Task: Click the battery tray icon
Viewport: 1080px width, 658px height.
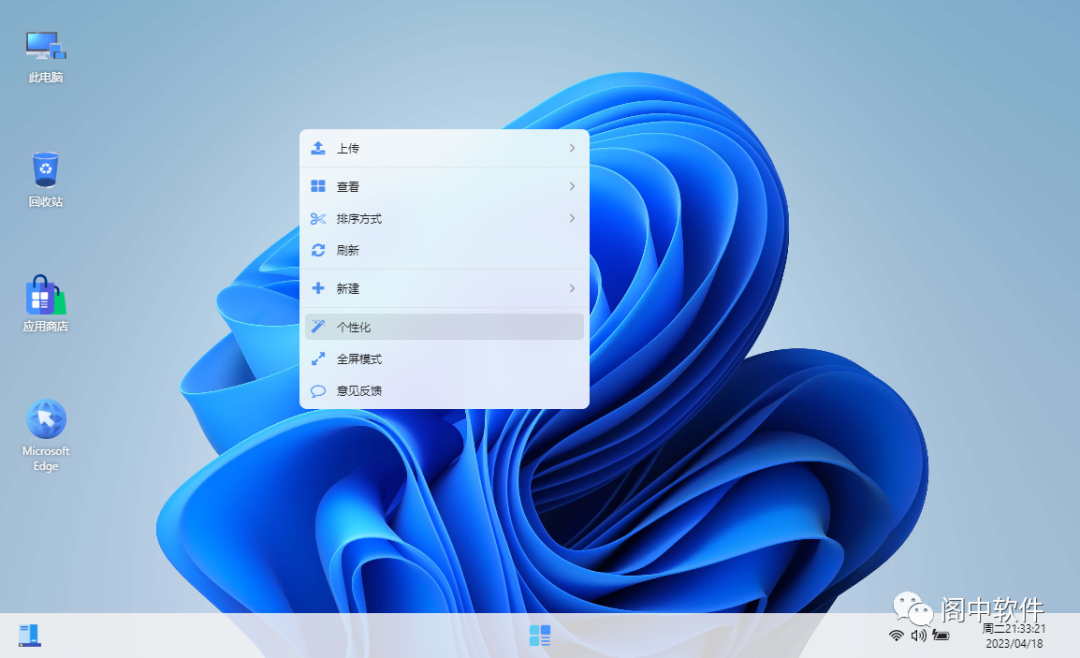Action: tap(941, 635)
